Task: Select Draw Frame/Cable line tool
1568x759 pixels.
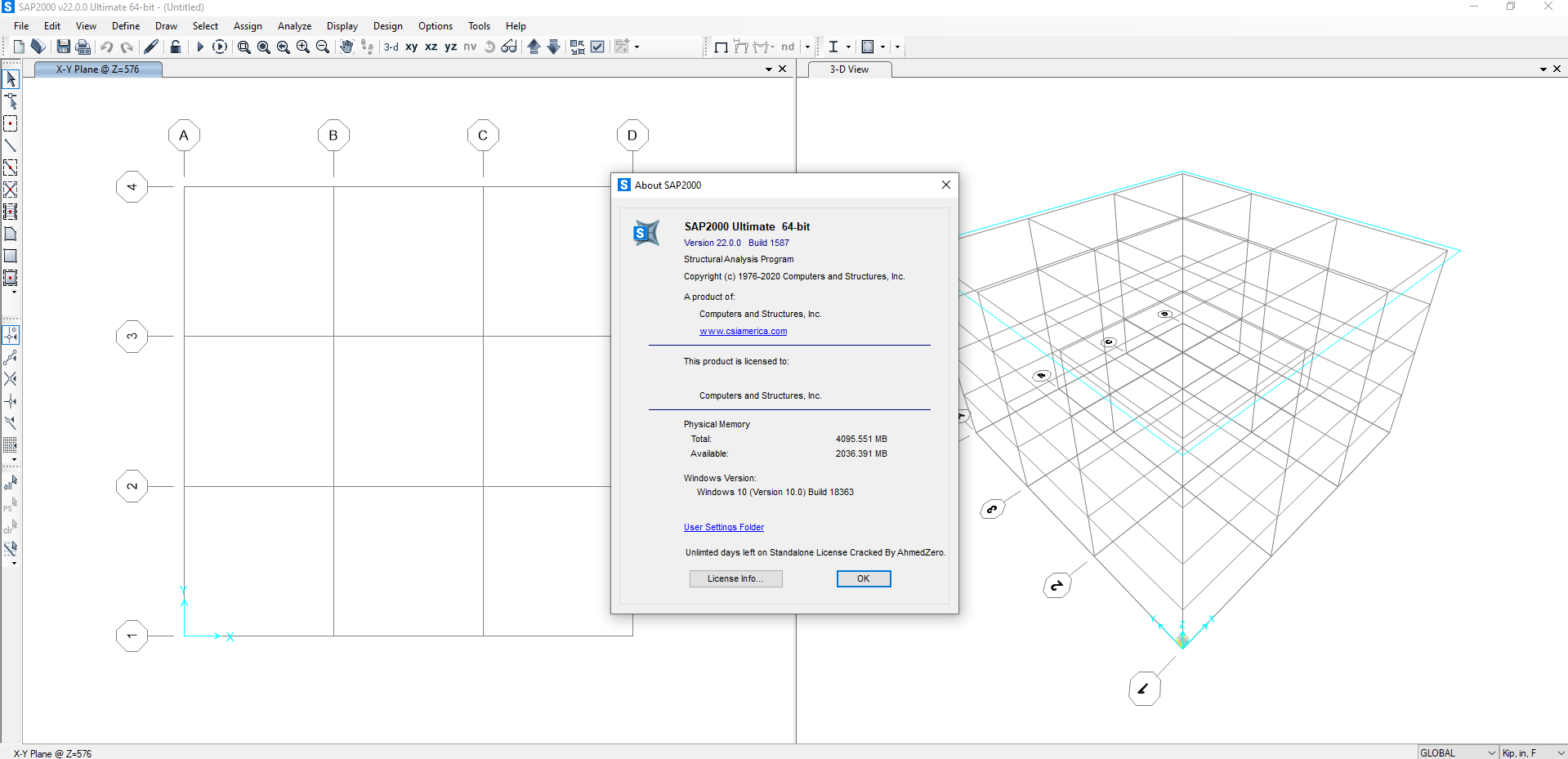Action: pyautogui.click(x=11, y=145)
